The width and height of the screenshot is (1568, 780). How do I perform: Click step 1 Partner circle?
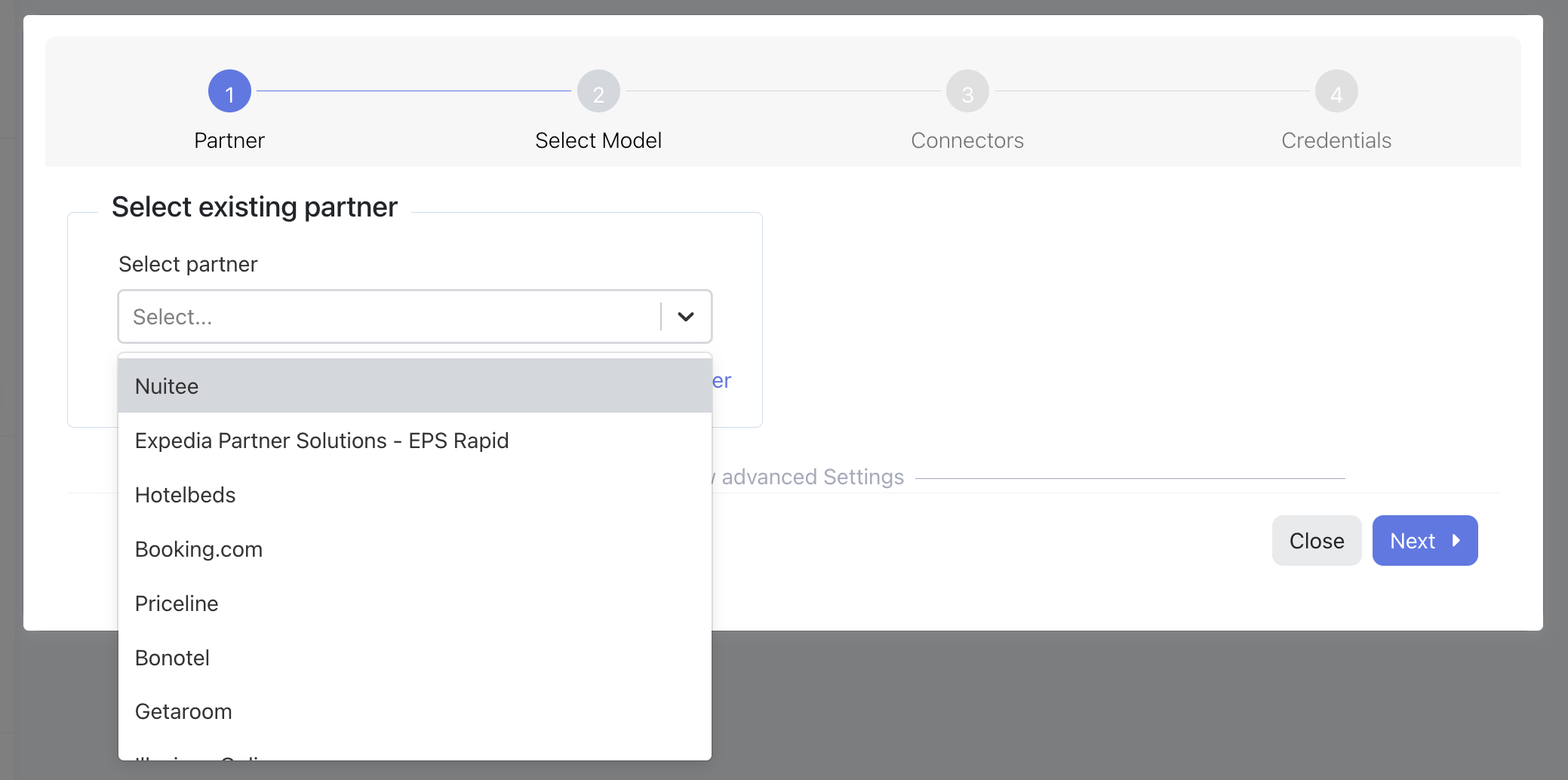pos(229,91)
